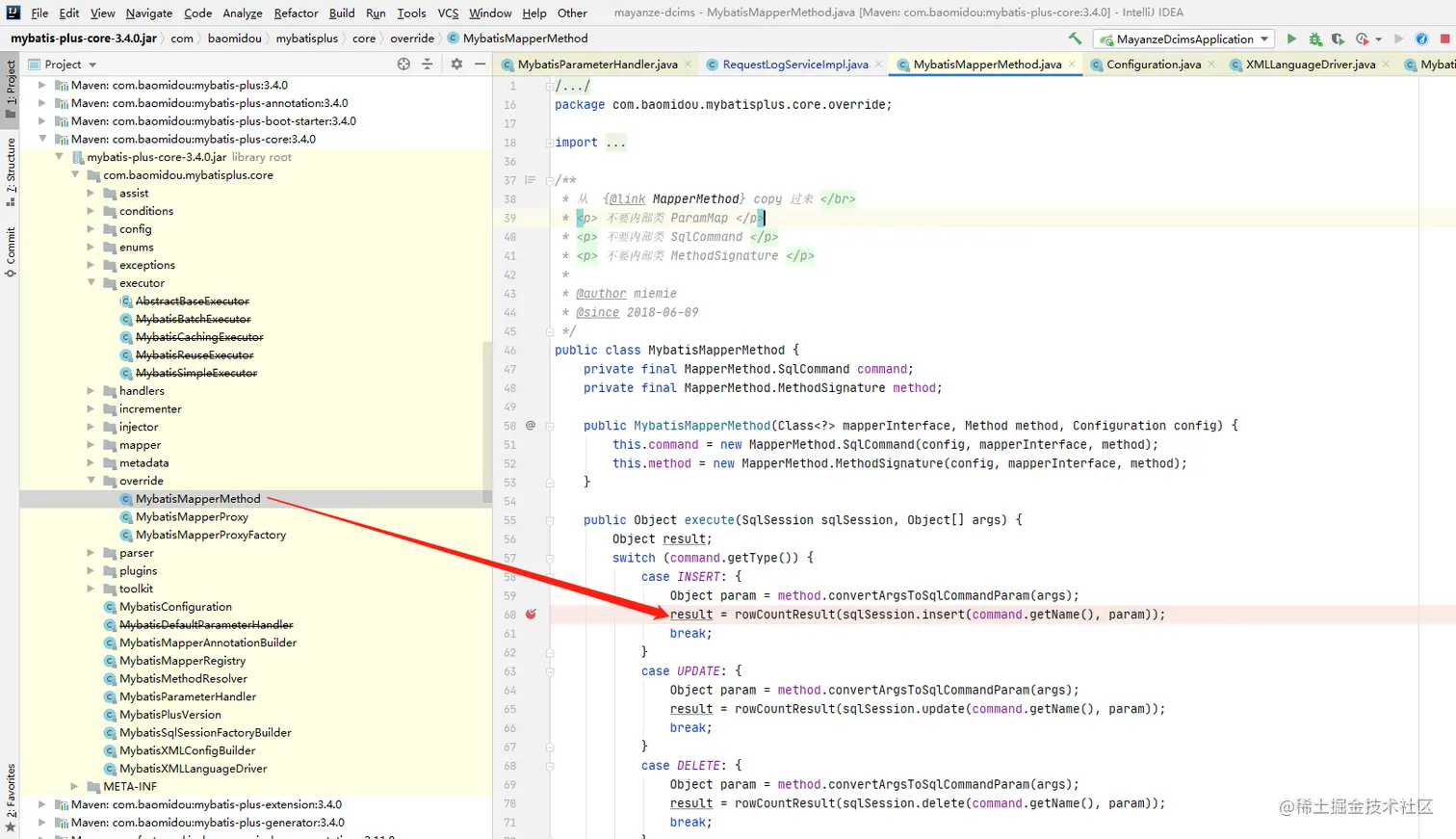Close the Configuration.java tab
The height and width of the screenshot is (839, 1456).
1210,65
